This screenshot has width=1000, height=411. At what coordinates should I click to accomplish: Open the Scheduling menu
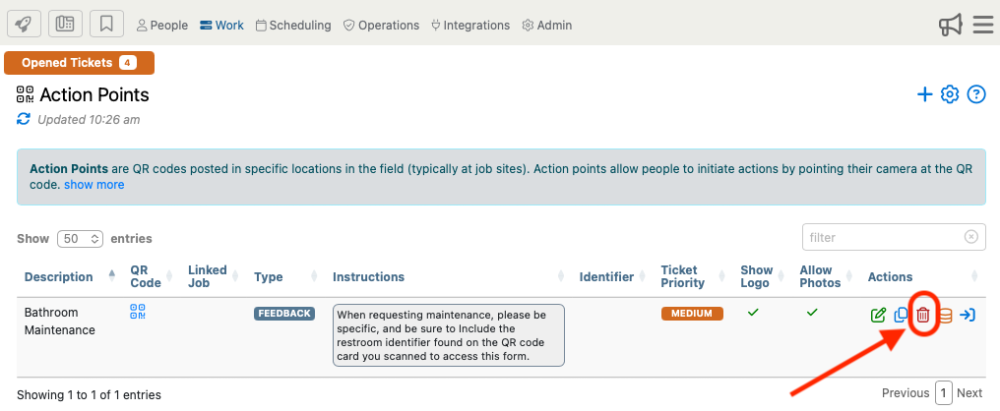[293, 25]
